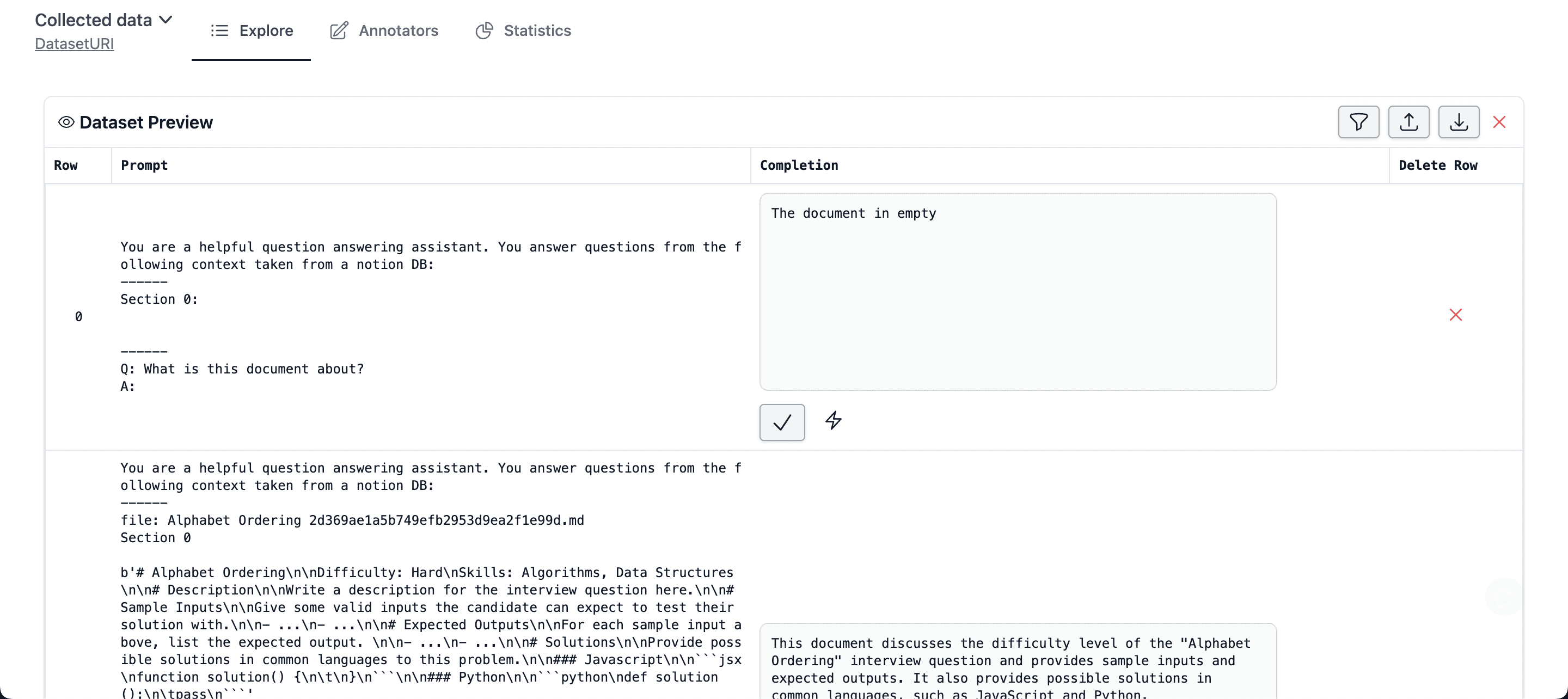This screenshot has width=1568, height=699.
Task: Click the Delete Row column header
Action: pyautogui.click(x=1437, y=165)
